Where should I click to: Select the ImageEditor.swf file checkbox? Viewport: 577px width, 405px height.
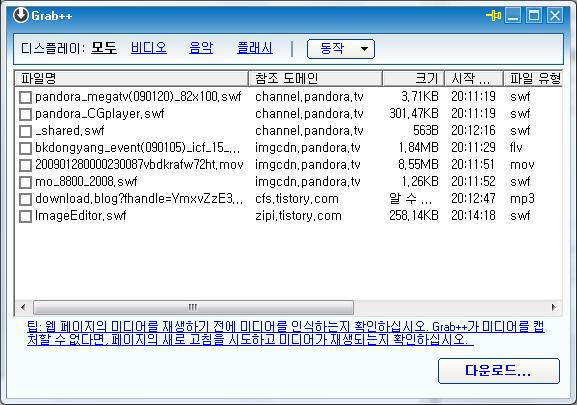pyautogui.click(x=25, y=216)
